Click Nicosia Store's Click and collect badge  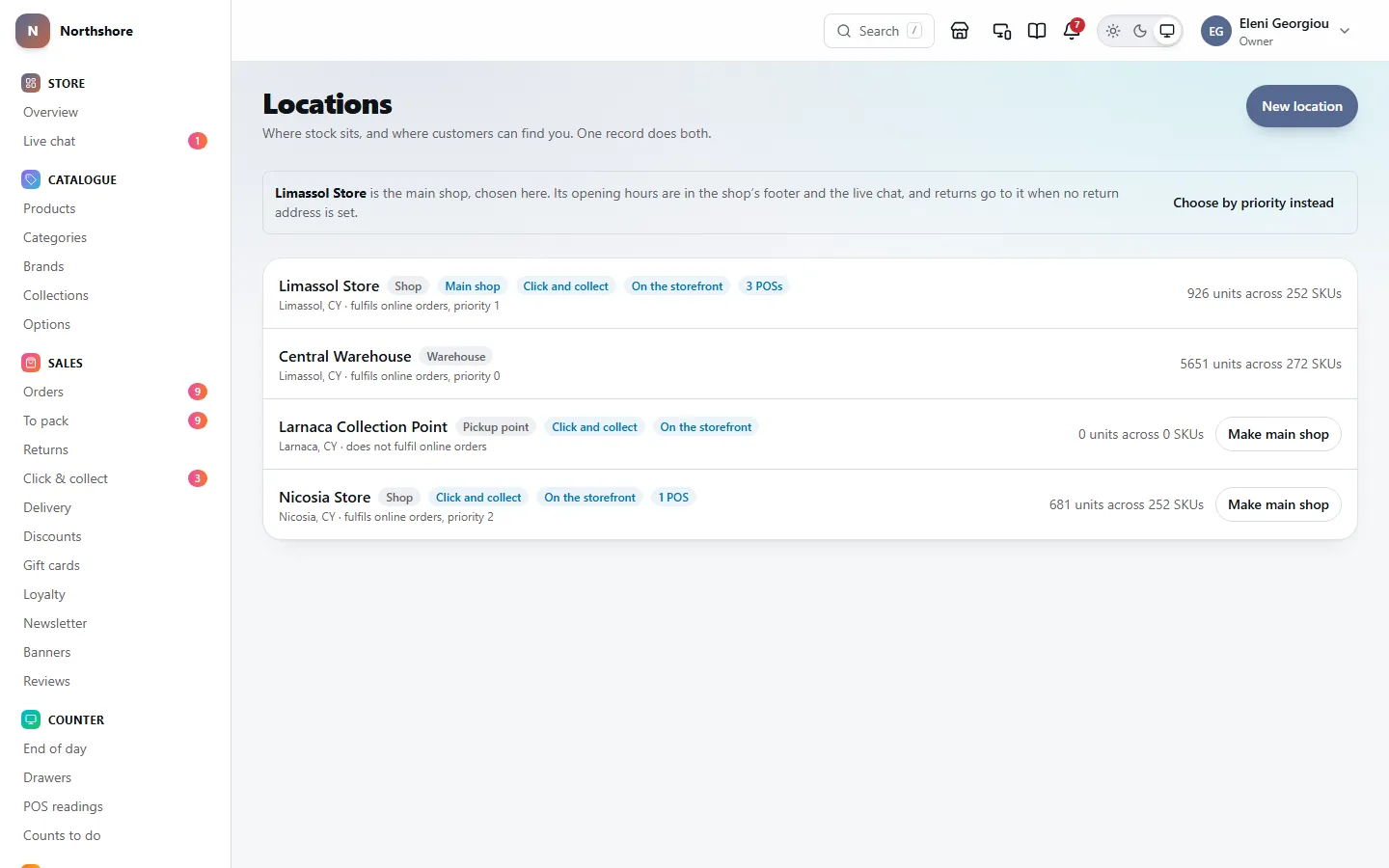[x=478, y=498]
